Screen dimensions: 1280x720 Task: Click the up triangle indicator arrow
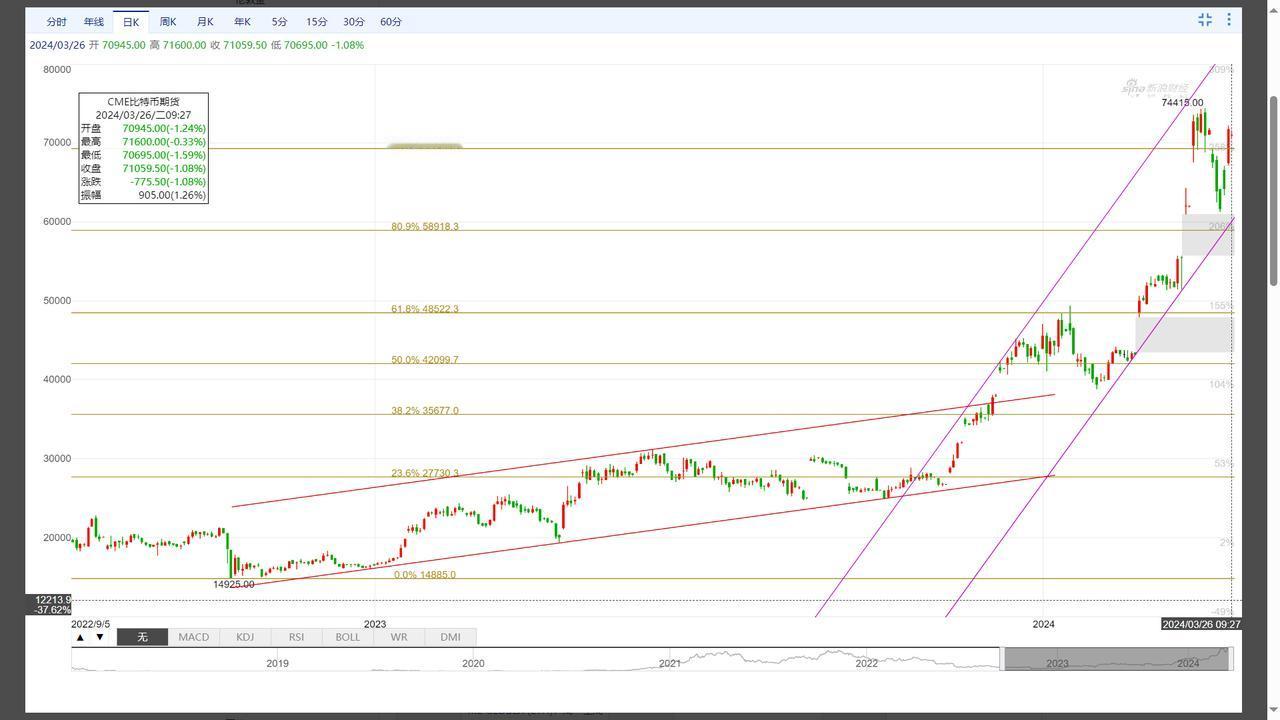[x=81, y=637]
